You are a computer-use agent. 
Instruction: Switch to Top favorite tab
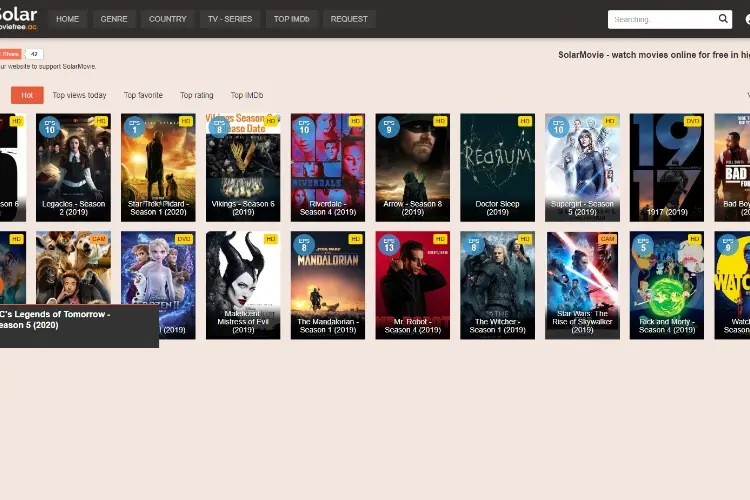click(143, 95)
